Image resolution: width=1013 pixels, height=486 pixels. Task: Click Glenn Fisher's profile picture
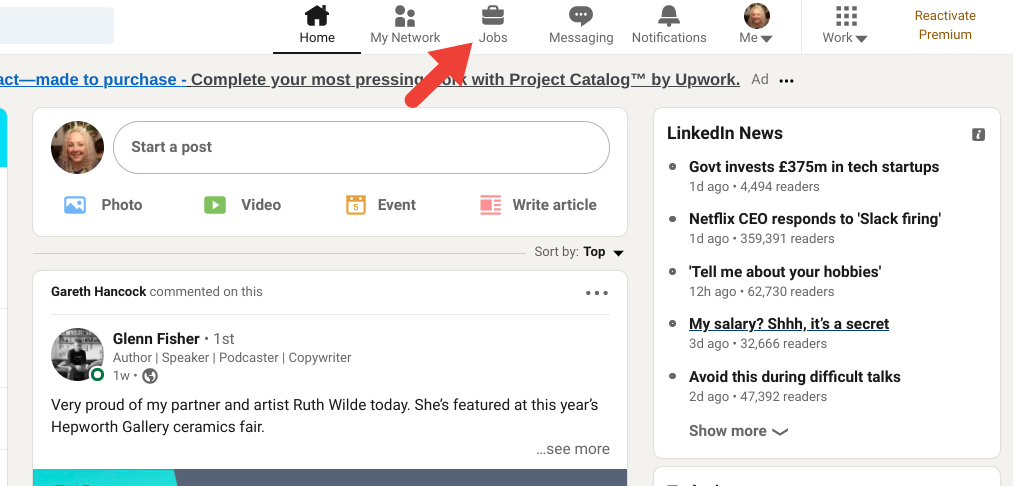(78, 354)
